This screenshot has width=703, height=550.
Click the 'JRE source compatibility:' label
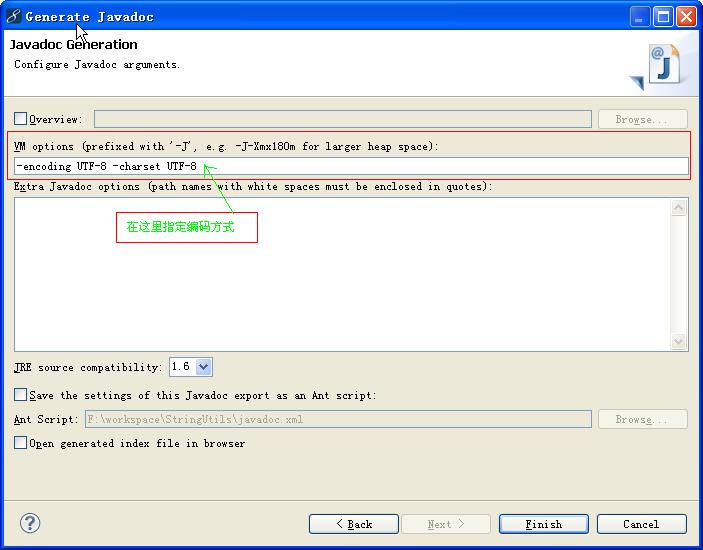[88, 367]
